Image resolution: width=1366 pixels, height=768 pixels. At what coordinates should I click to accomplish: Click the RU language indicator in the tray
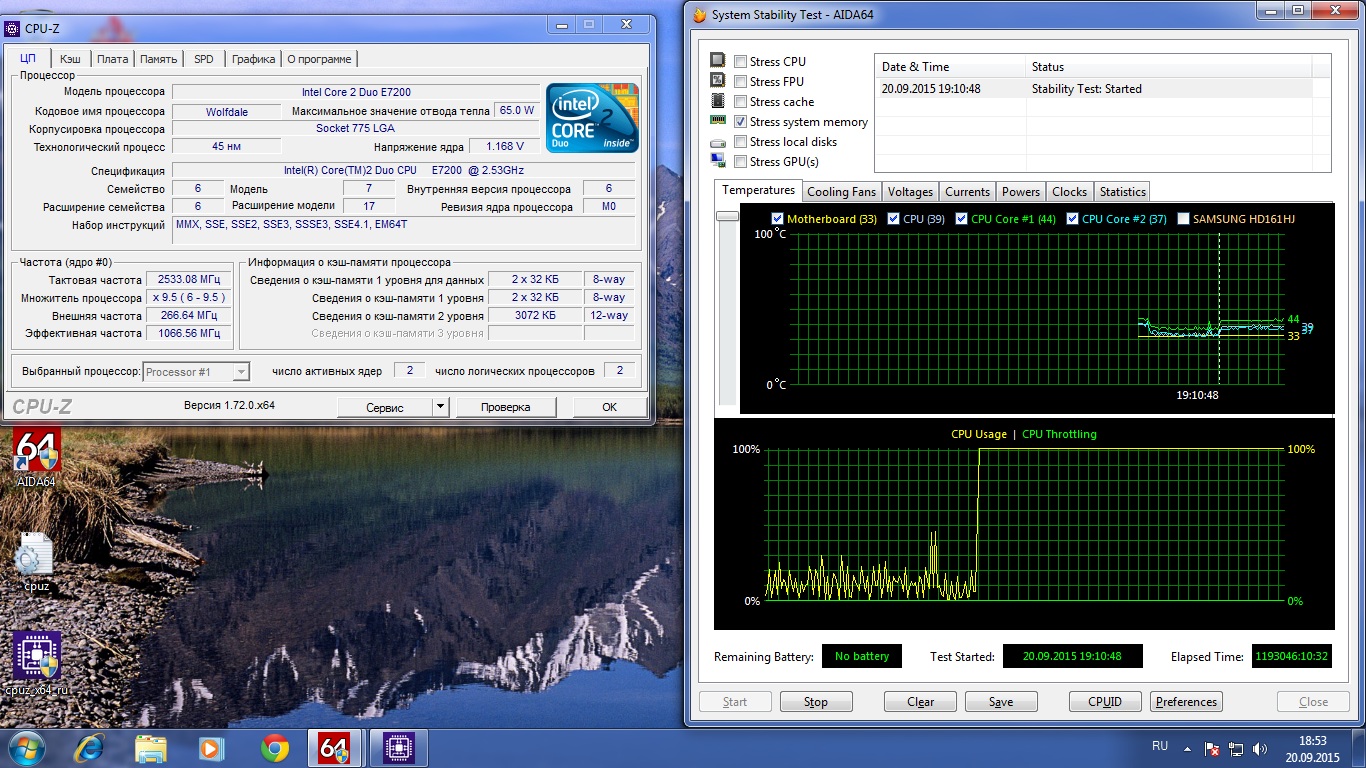1160,746
